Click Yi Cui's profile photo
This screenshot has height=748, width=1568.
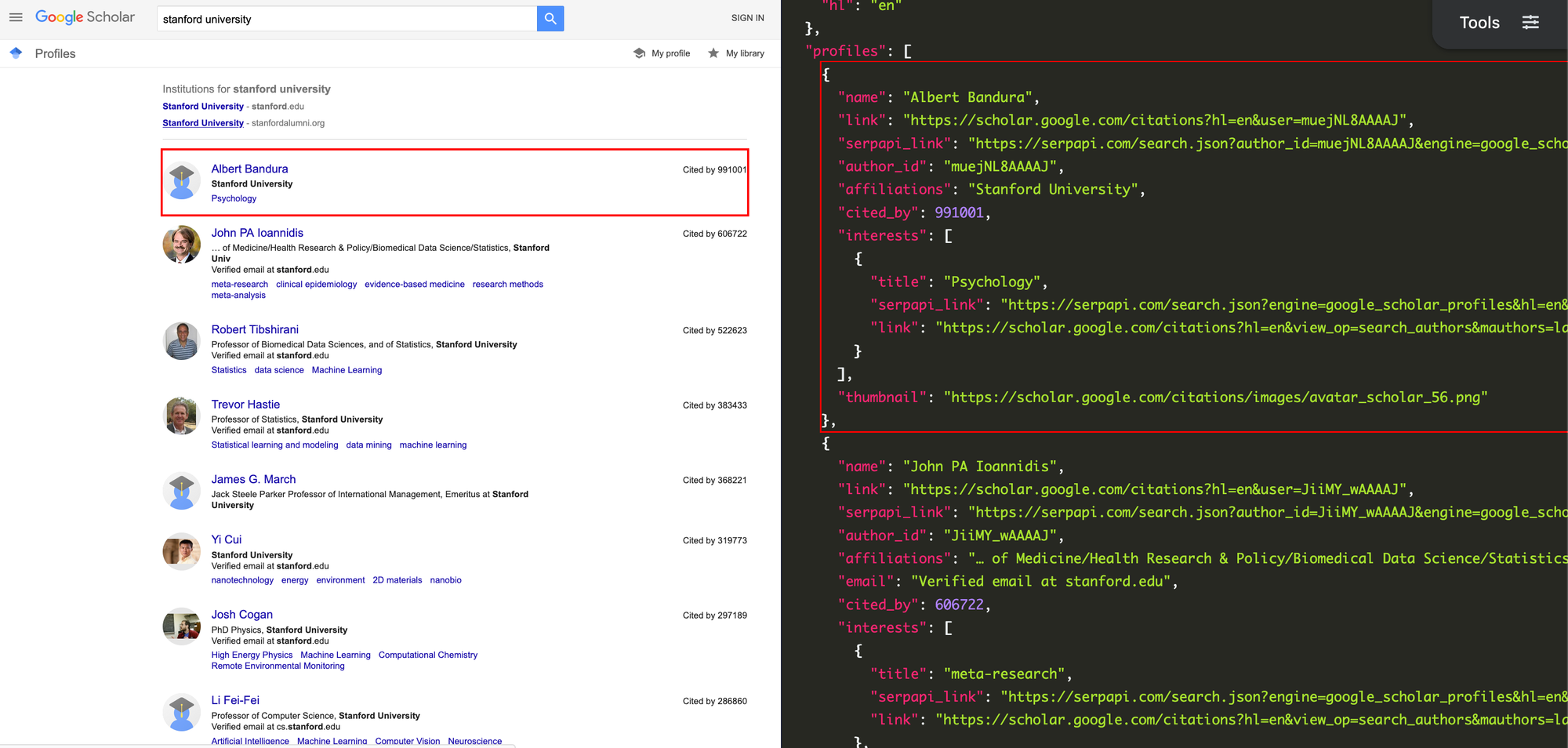click(182, 552)
